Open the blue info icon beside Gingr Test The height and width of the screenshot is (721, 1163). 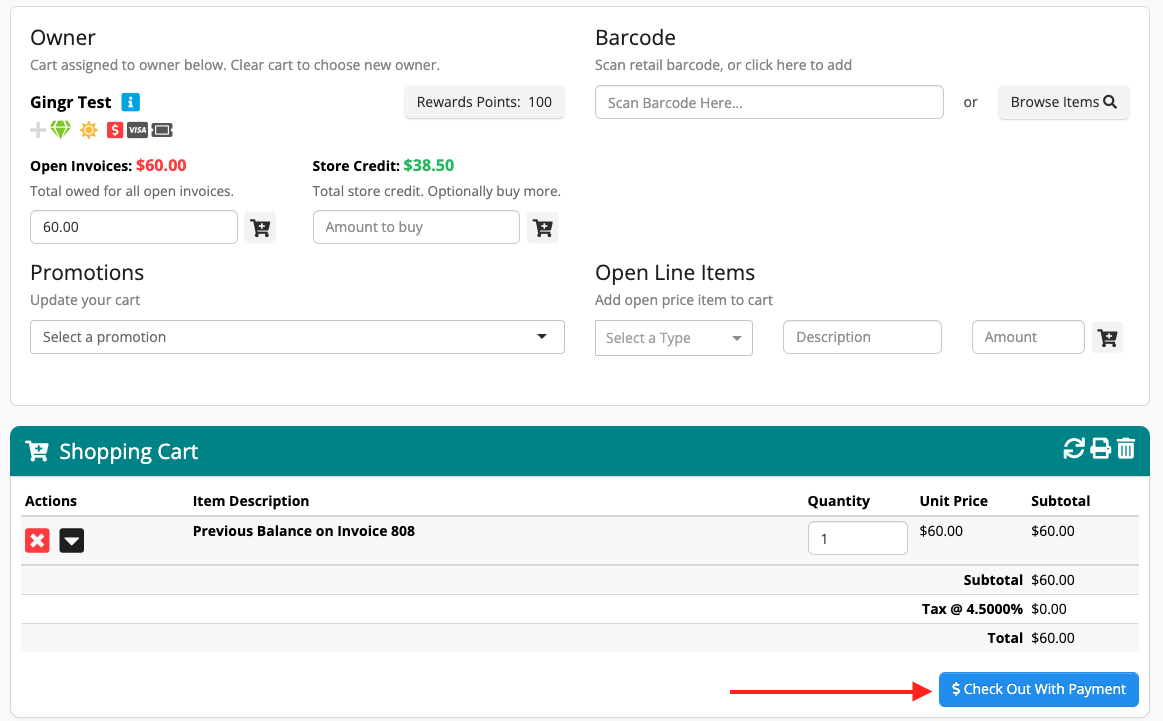click(x=131, y=102)
